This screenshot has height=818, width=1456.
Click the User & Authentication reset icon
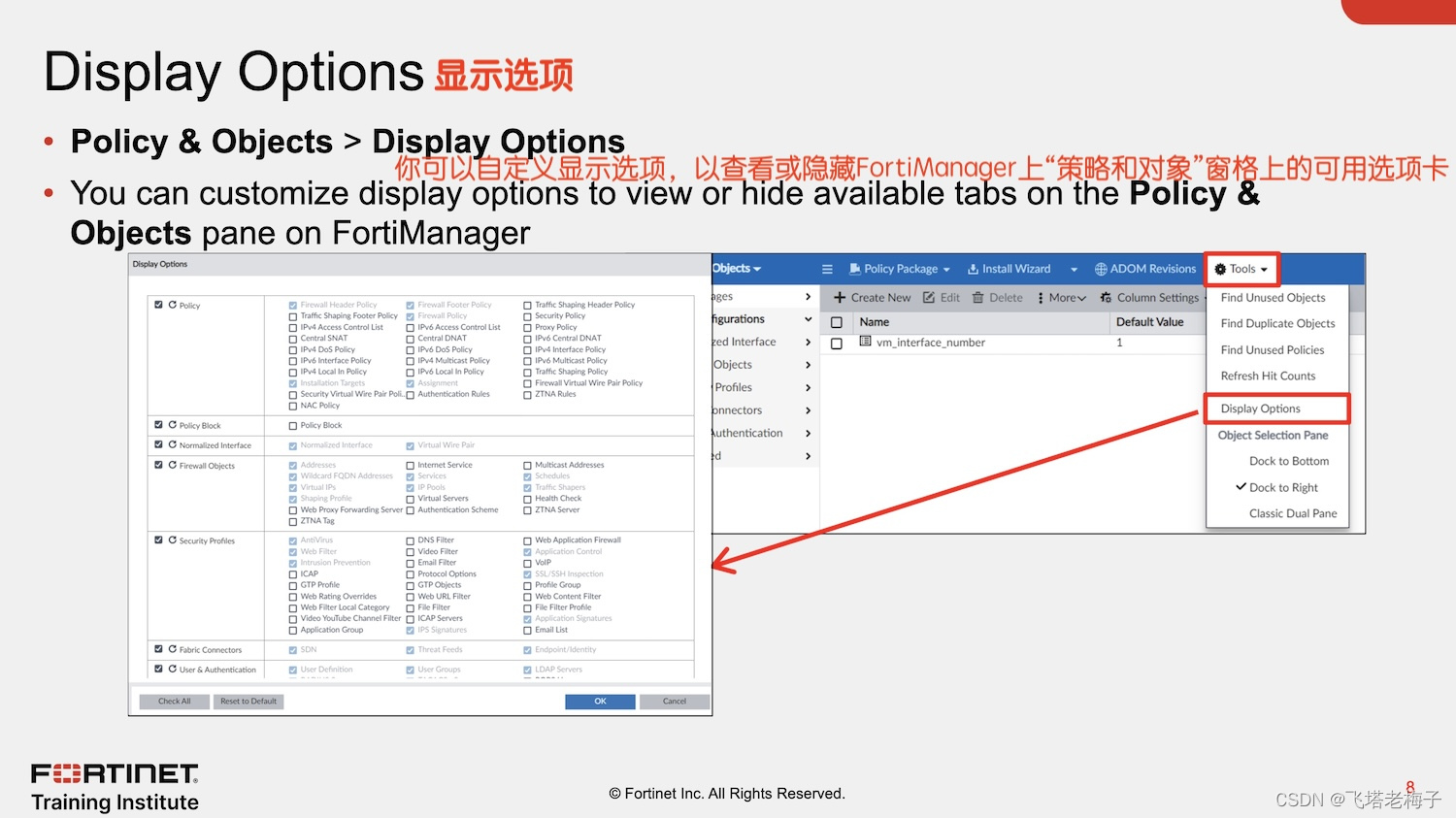[172, 669]
